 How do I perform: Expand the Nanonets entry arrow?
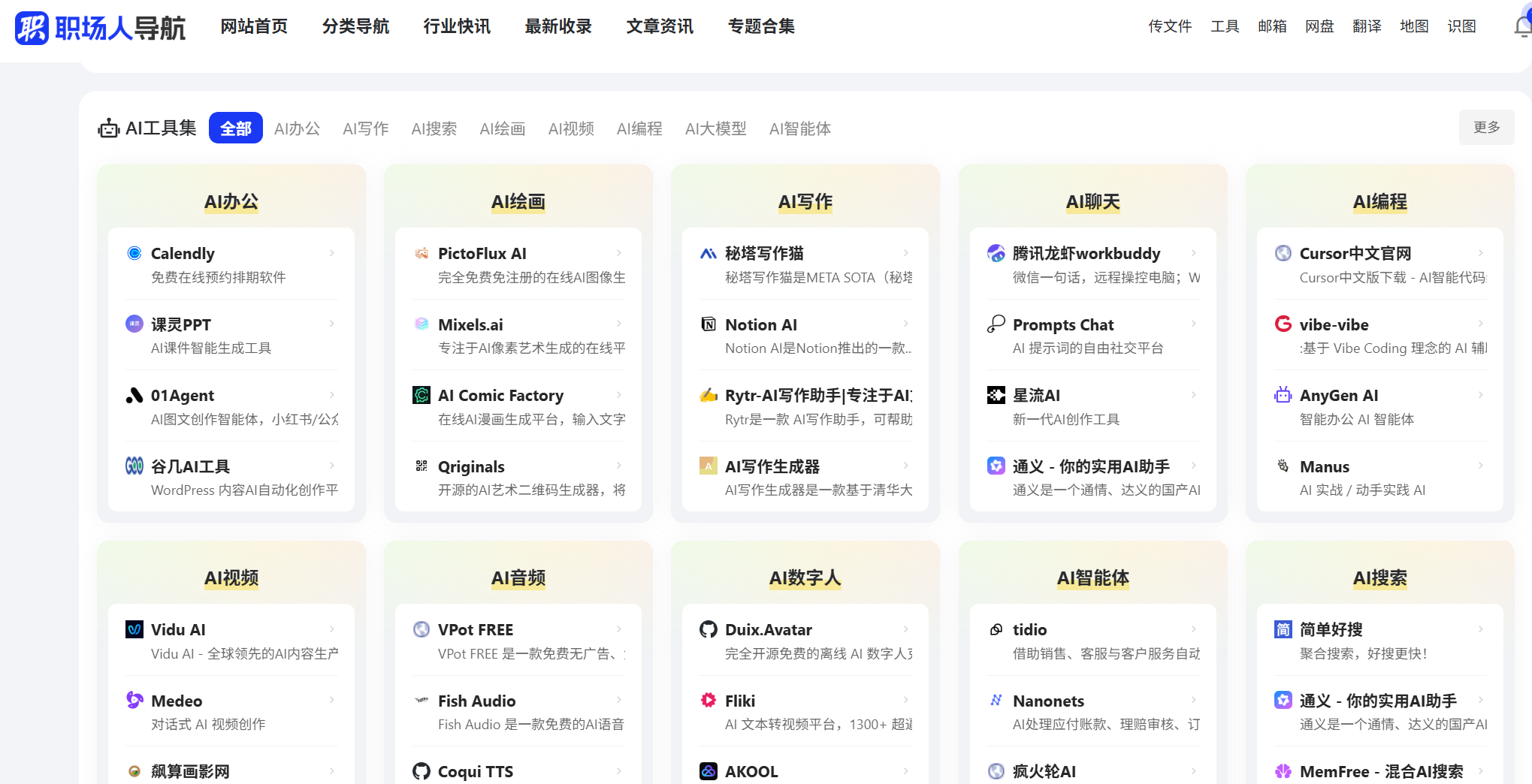coord(1194,700)
